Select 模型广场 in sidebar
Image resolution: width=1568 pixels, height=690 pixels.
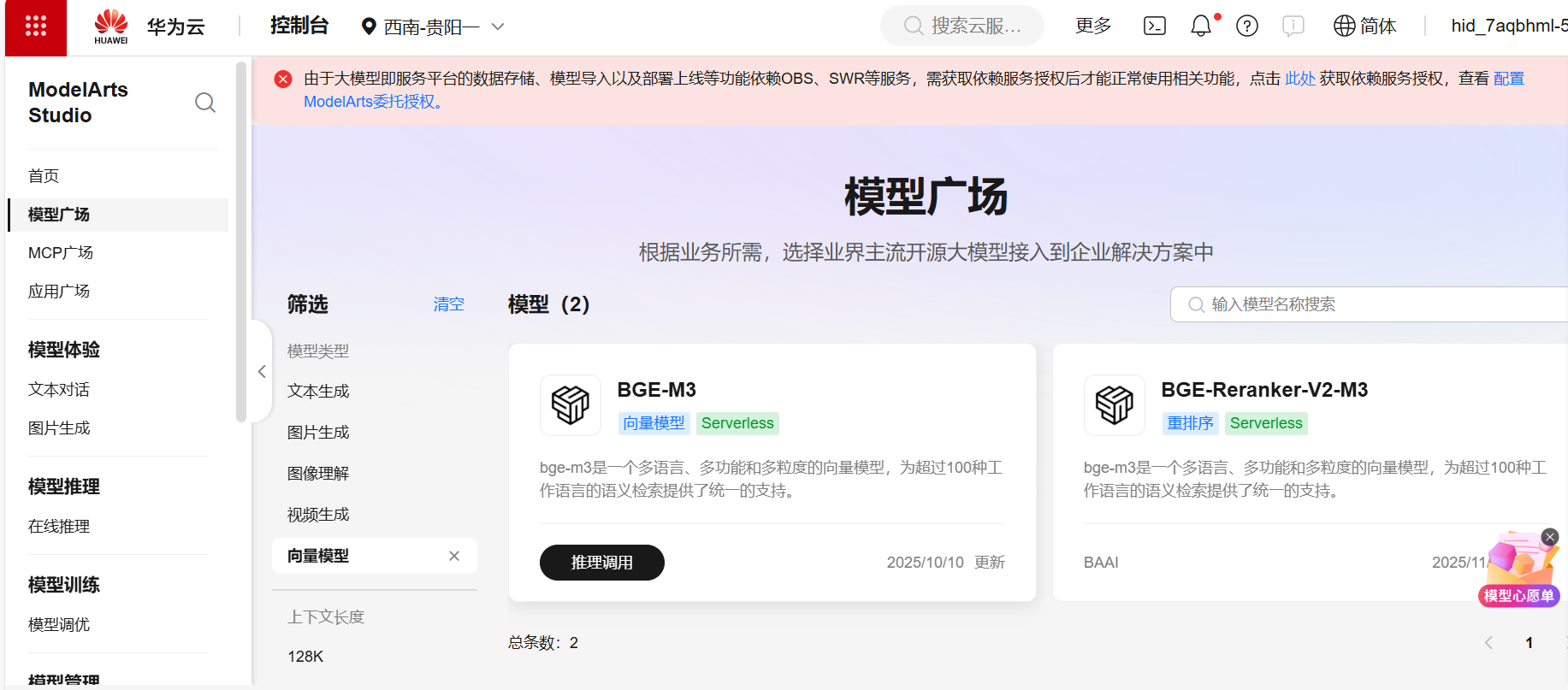click(x=118, y=215)
